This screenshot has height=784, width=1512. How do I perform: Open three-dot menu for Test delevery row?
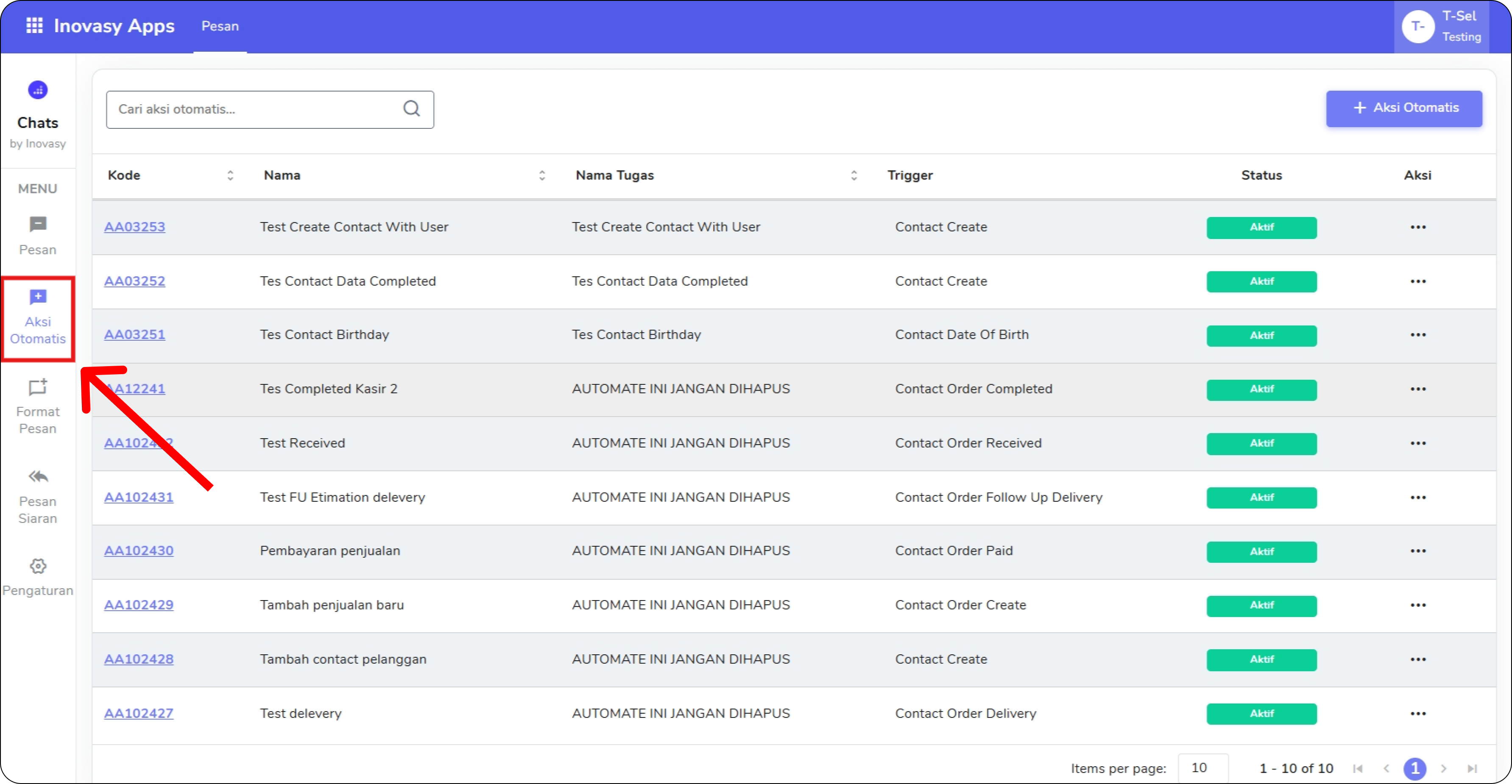[x=1417, y=714]
